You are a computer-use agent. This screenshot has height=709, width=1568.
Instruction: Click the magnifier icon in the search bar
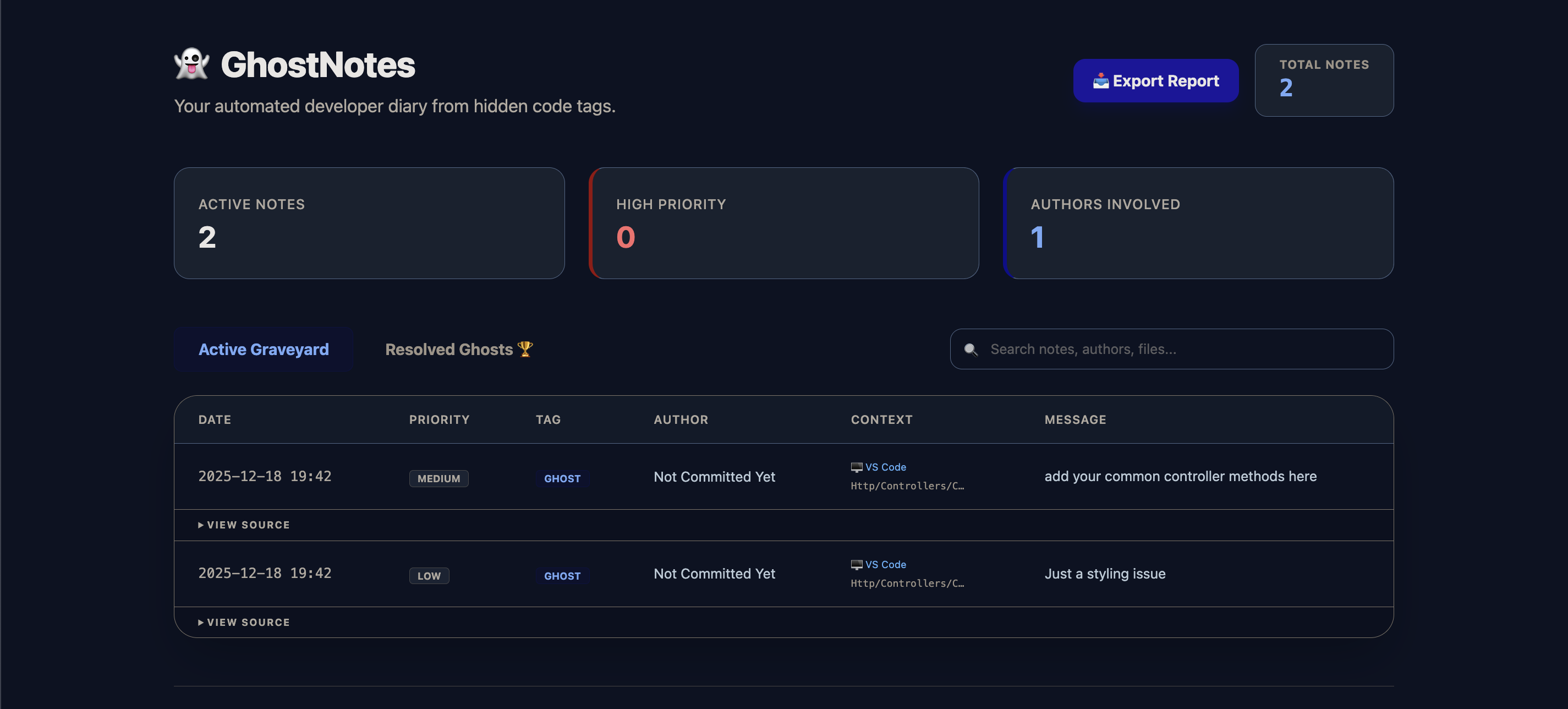971,349
